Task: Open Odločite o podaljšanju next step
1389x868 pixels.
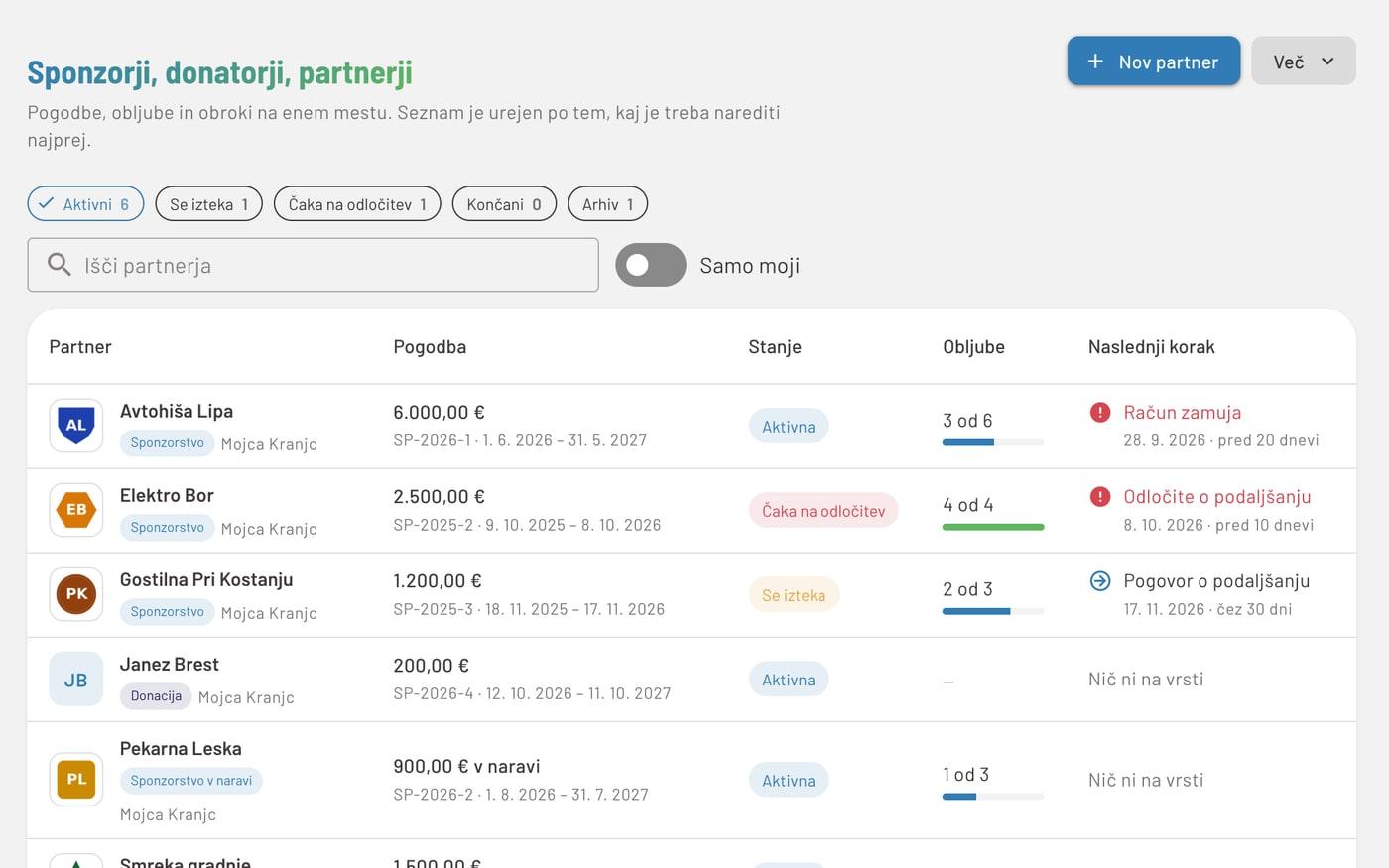Action: pyautogui.click(x=1217, y=496)
